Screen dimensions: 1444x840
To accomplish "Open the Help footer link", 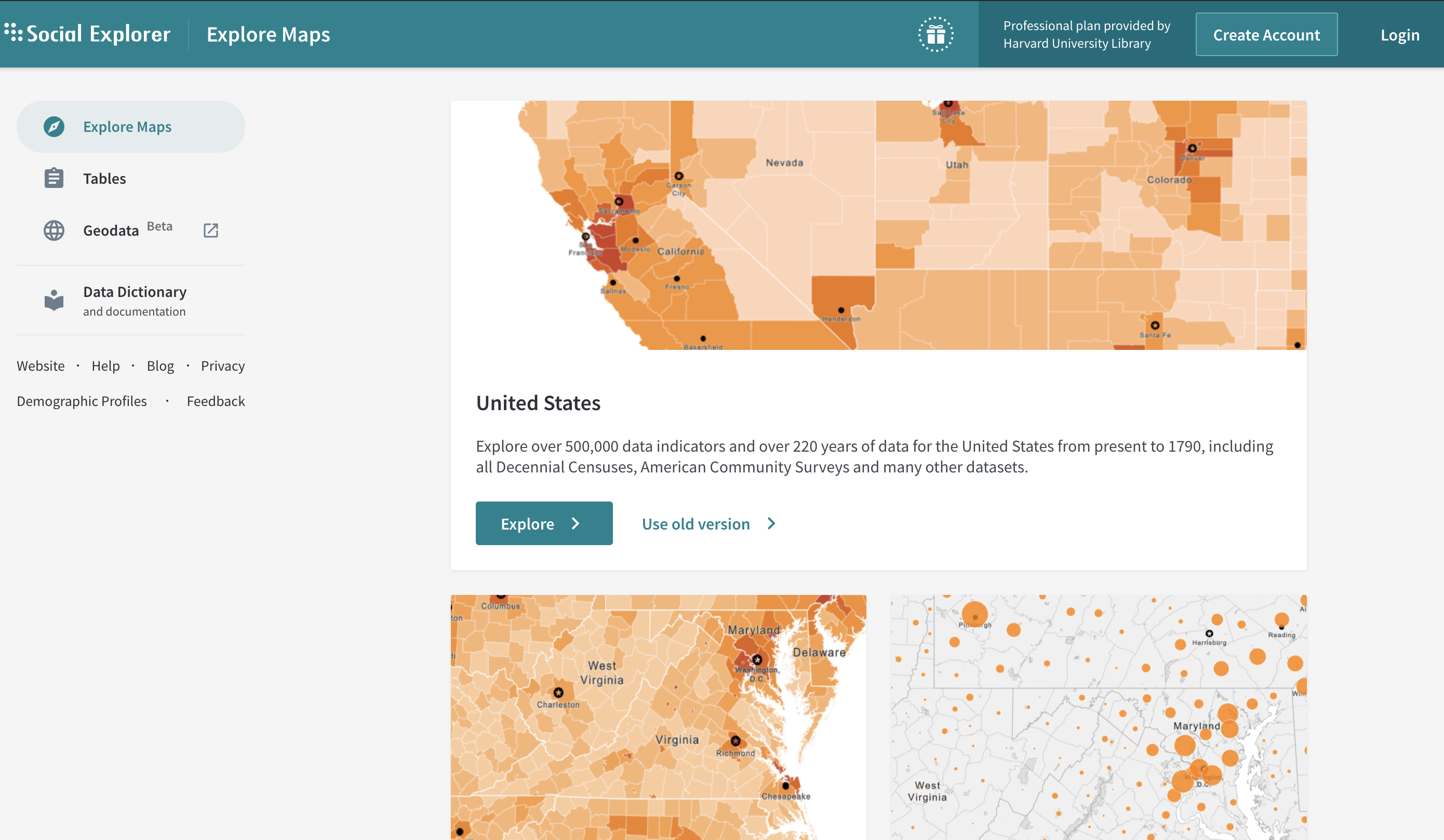I will [x=105, y=366].
